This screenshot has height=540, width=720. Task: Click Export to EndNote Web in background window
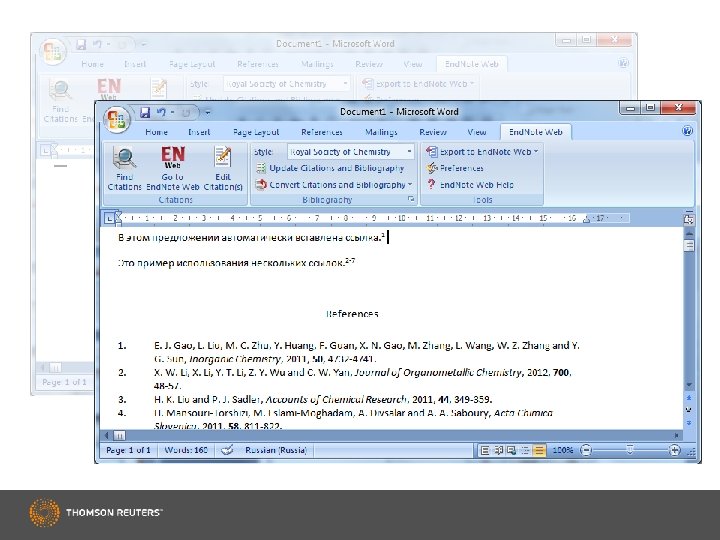[x=419, y=84]
